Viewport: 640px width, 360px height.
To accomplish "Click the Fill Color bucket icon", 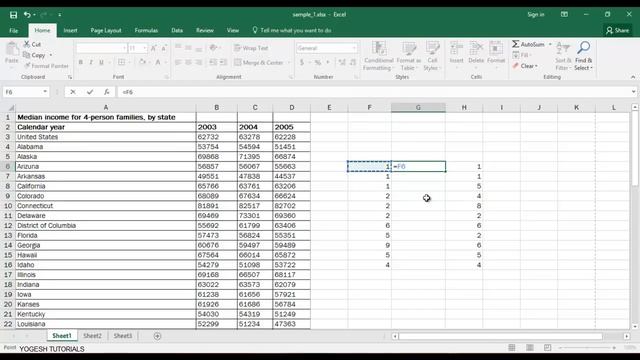I will coord(142,62).
